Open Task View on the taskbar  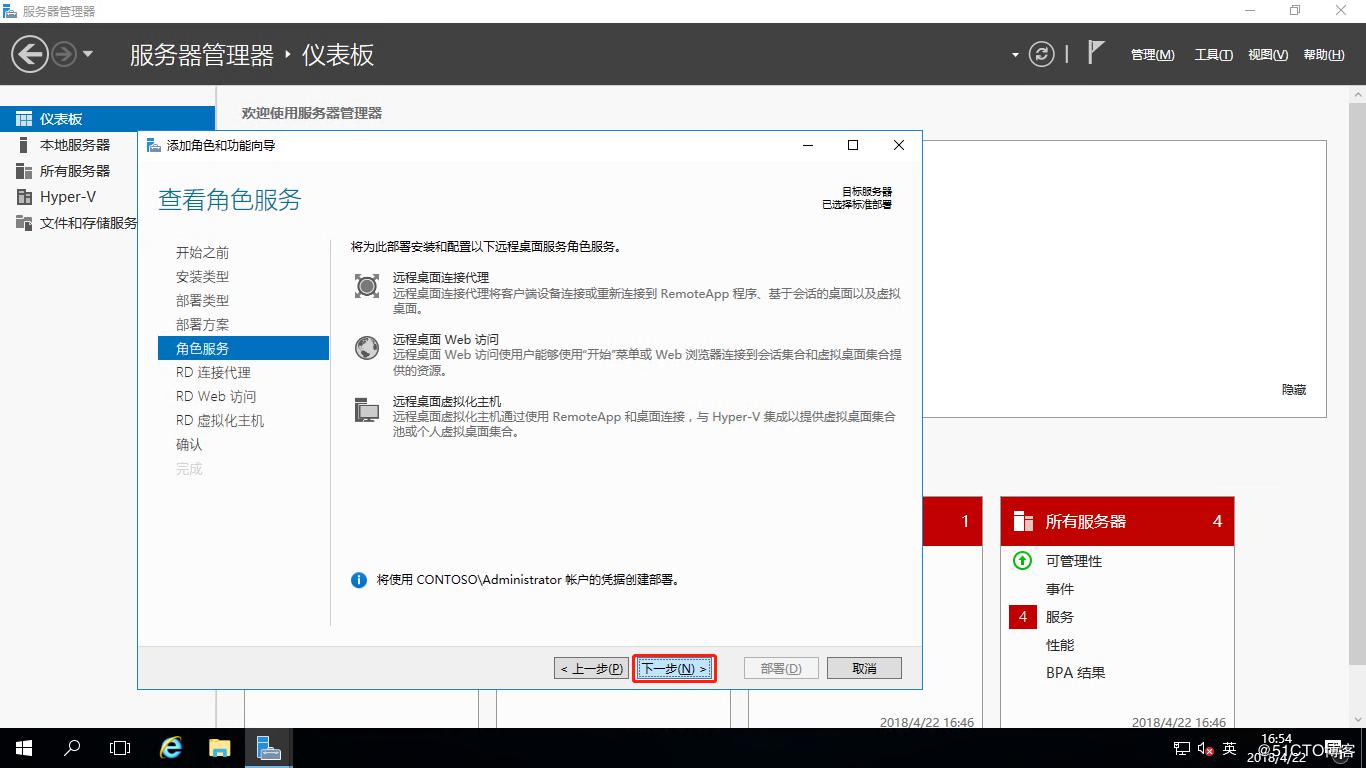click(x=120, y=748)
